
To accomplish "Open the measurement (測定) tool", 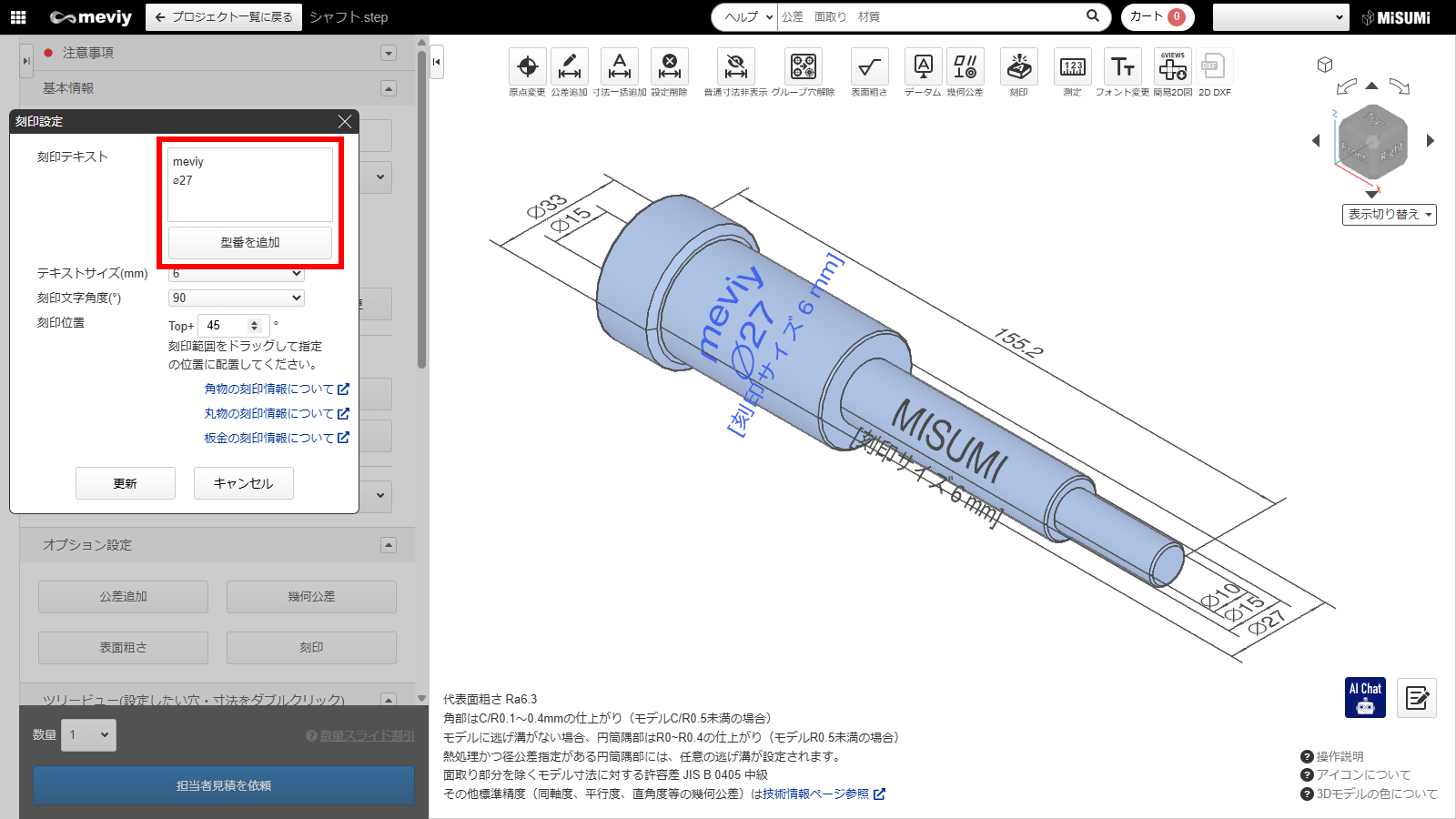I will pos(1072,67).
